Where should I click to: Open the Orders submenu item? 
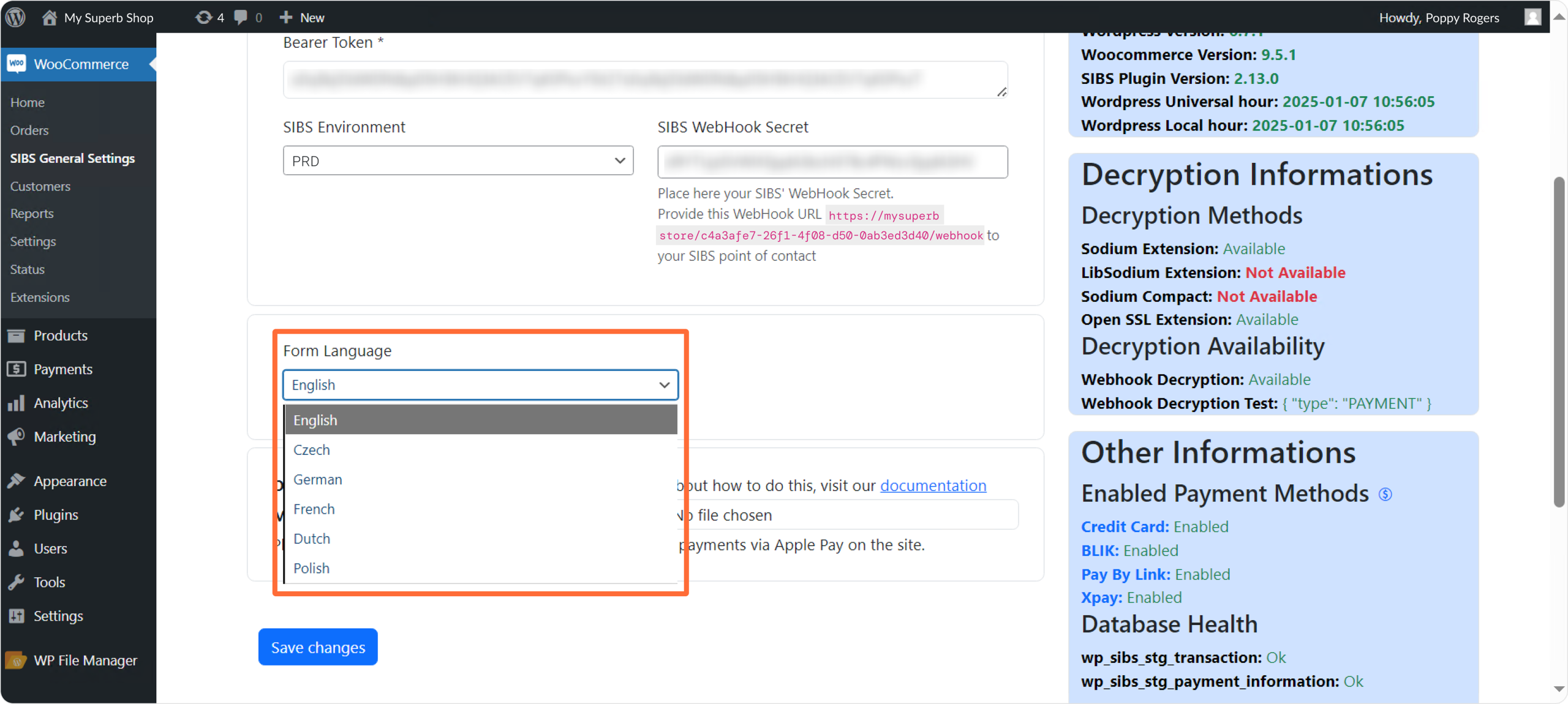(29, 130)
